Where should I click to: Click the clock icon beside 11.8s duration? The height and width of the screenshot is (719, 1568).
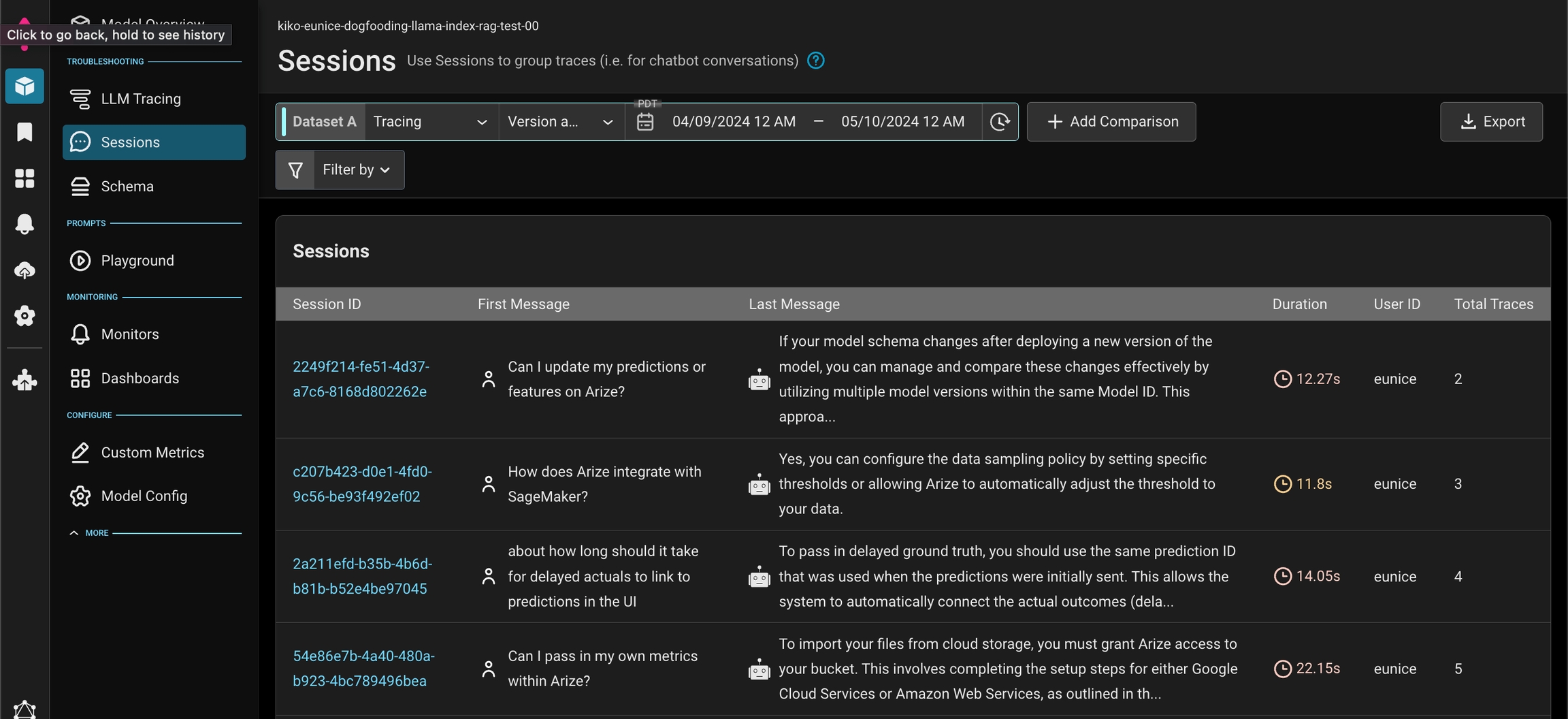(1282, 484)
